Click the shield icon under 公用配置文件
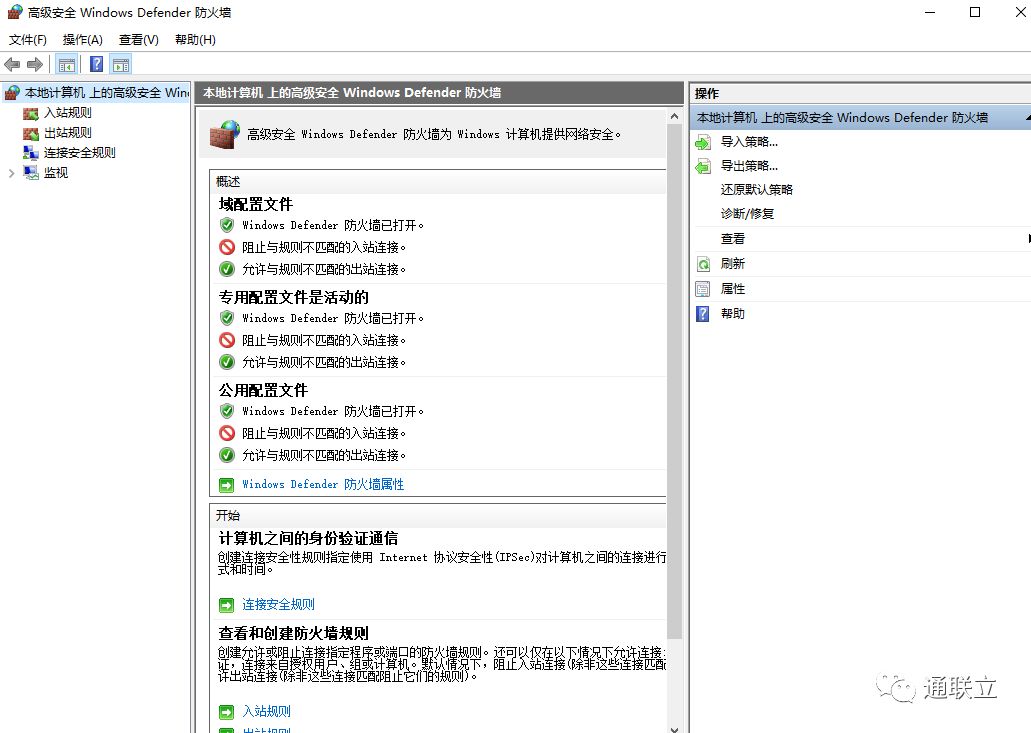The height and width of the screenshot is (733, 1031). coord(227,411)
